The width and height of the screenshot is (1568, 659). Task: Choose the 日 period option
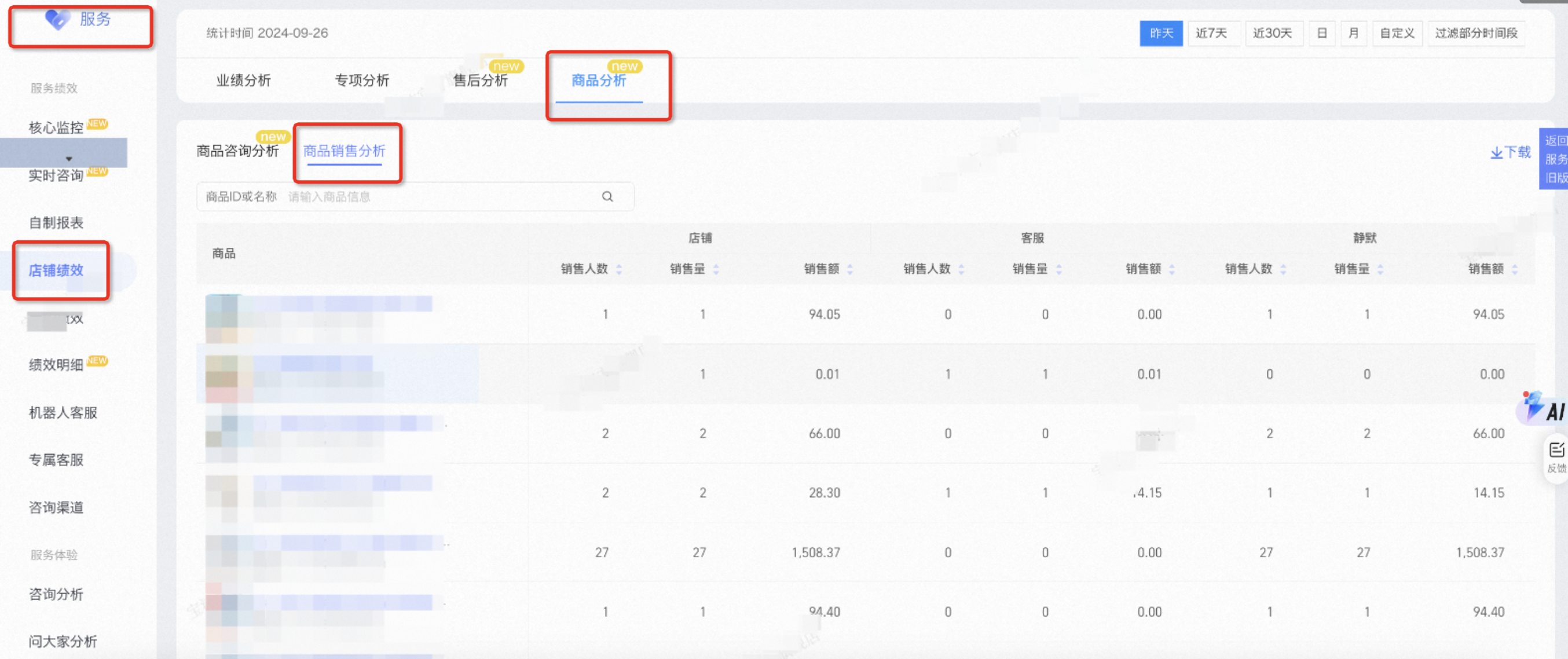tap(1321, 33)
